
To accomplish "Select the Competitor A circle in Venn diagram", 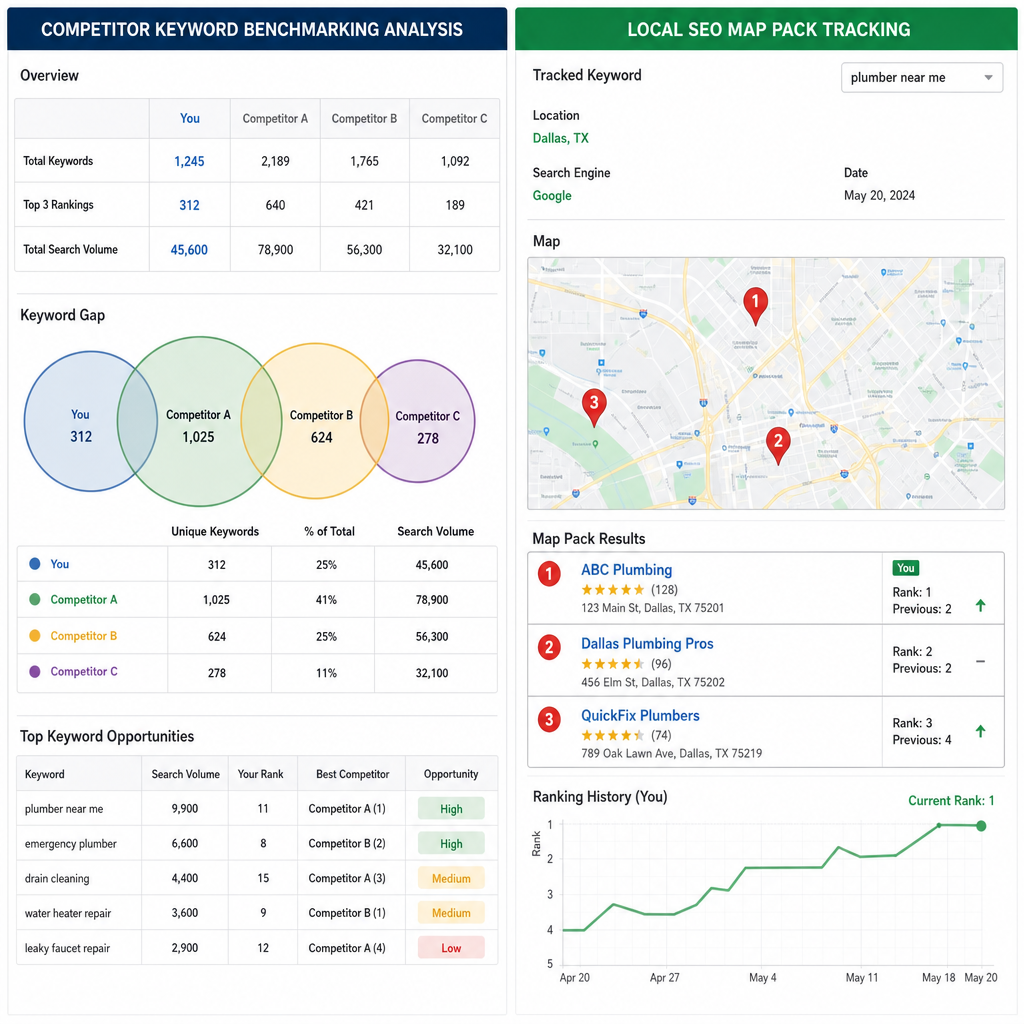I will [199, 421].
